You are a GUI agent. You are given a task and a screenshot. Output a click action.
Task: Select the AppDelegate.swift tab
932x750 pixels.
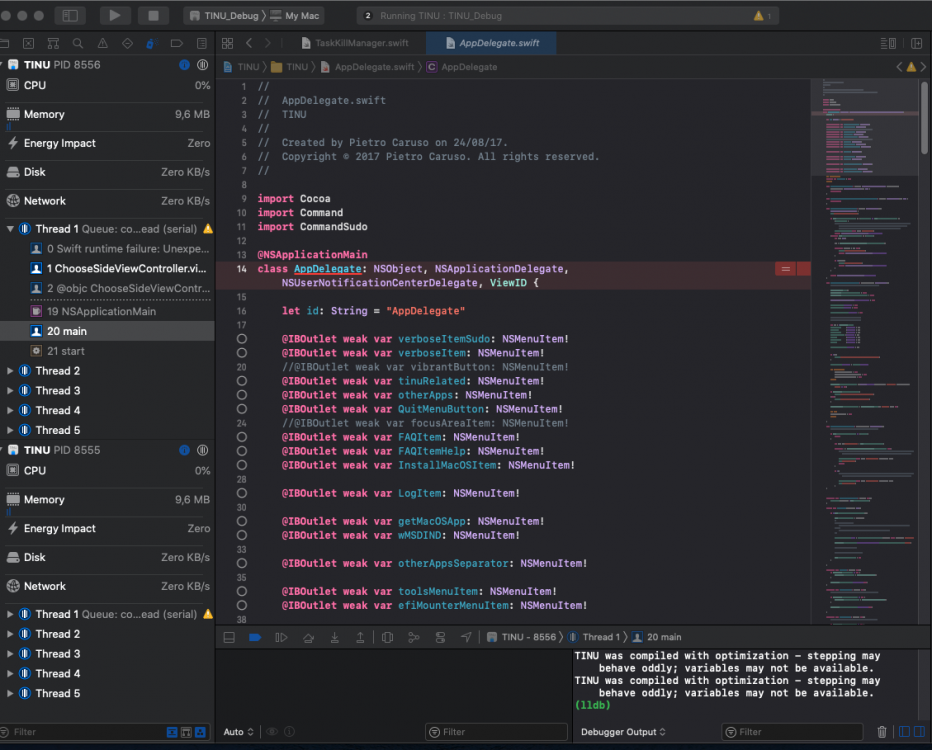tap(492, 43)
